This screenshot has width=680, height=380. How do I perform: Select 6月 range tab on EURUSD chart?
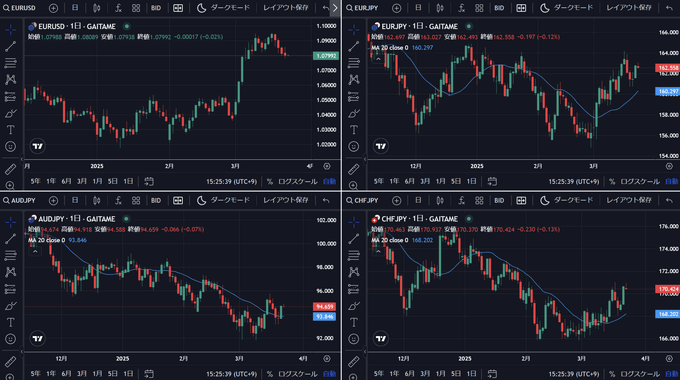(66, 181)
